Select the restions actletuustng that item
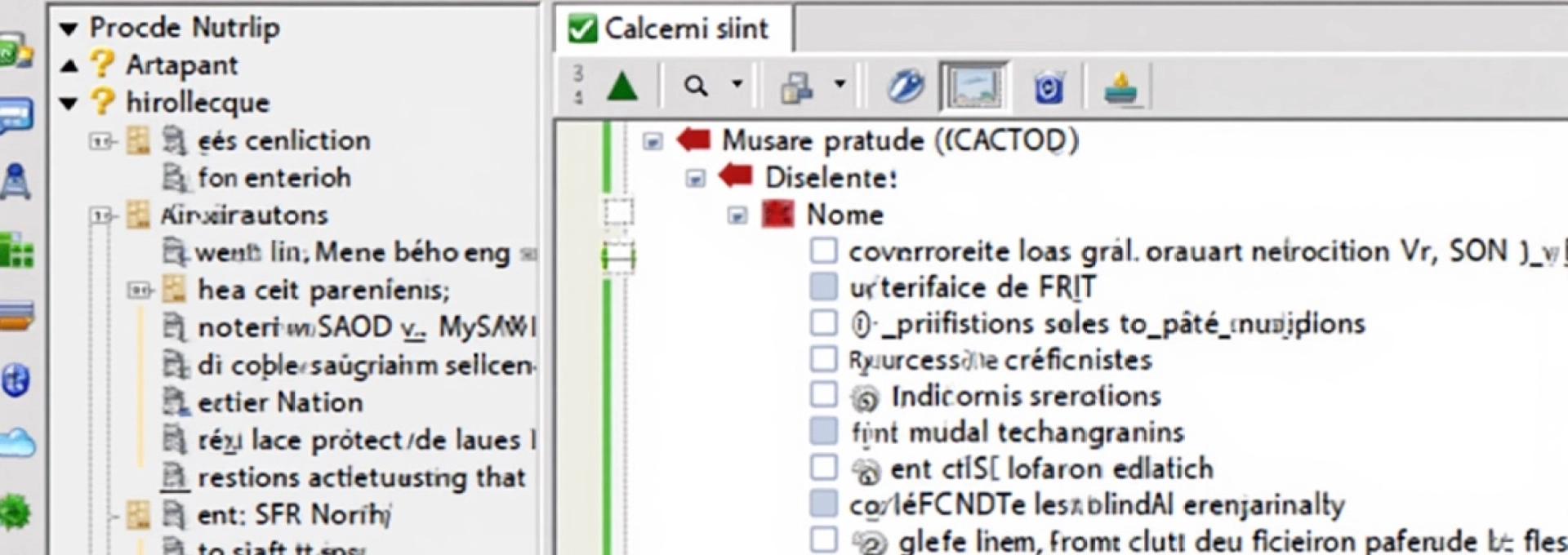The width and height of the screenshot is (1568, 555). [x=361, y=477]
